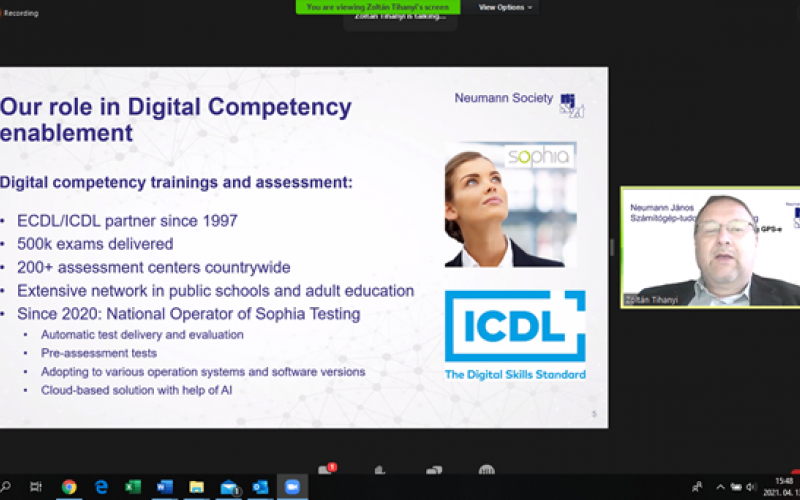Select Zoltán Tihanyi's video thumbnail
The height and width of the screenshot is (500, 800).
click(x=710, y=247)
